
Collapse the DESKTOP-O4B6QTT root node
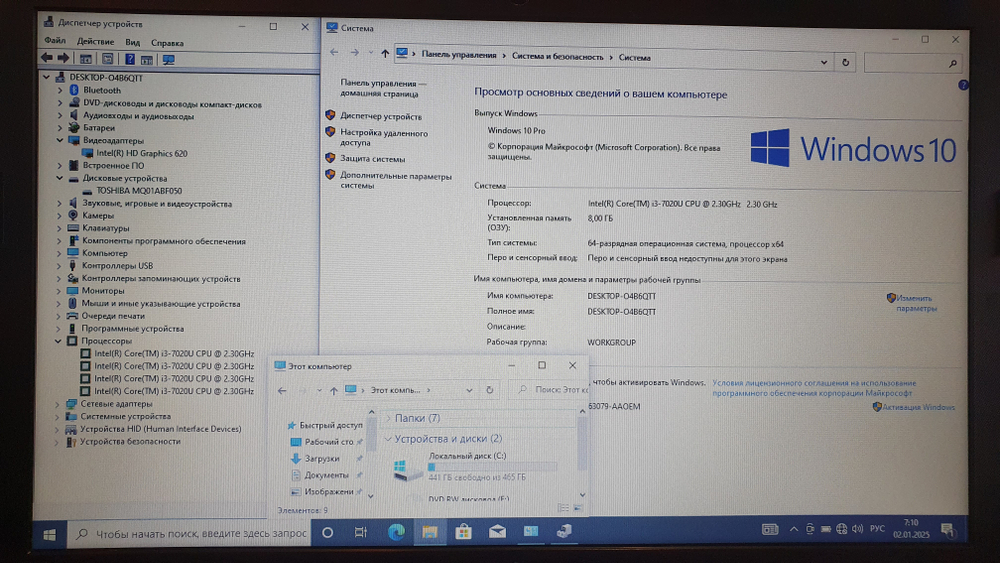46,77
